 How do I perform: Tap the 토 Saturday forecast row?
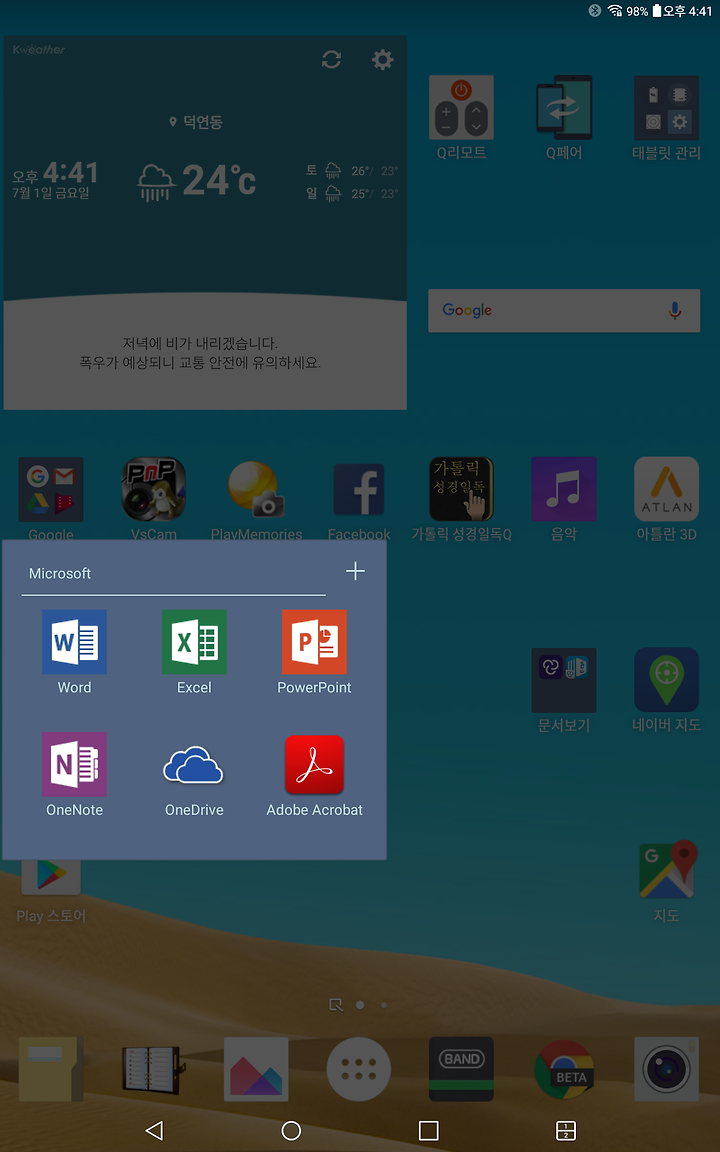coord(352,170)
